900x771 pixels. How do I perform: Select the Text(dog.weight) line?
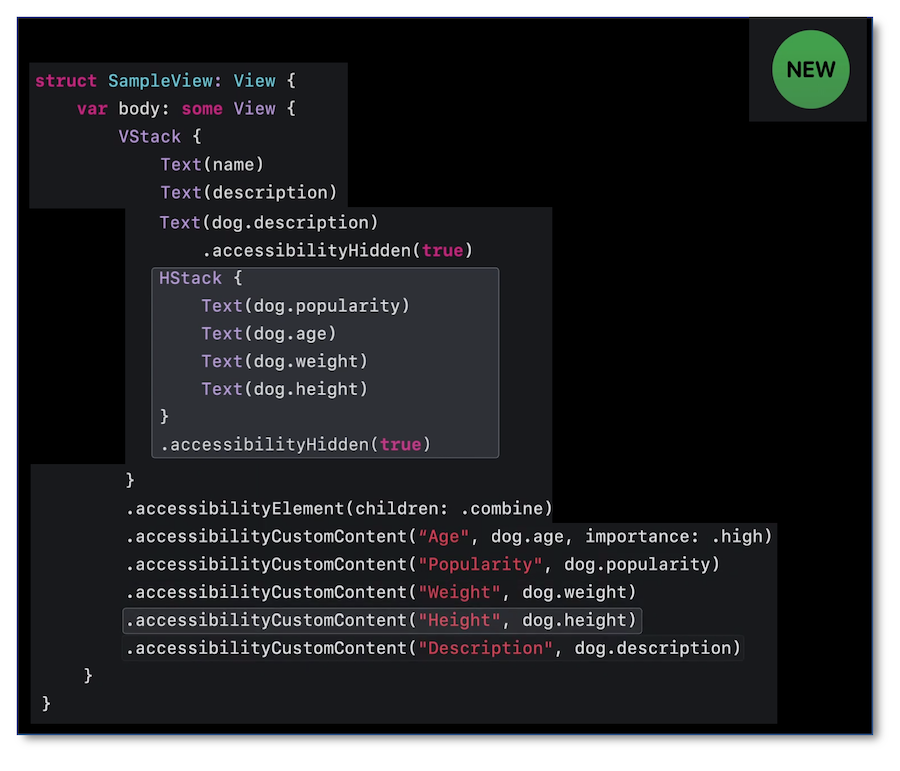point(284,361)
